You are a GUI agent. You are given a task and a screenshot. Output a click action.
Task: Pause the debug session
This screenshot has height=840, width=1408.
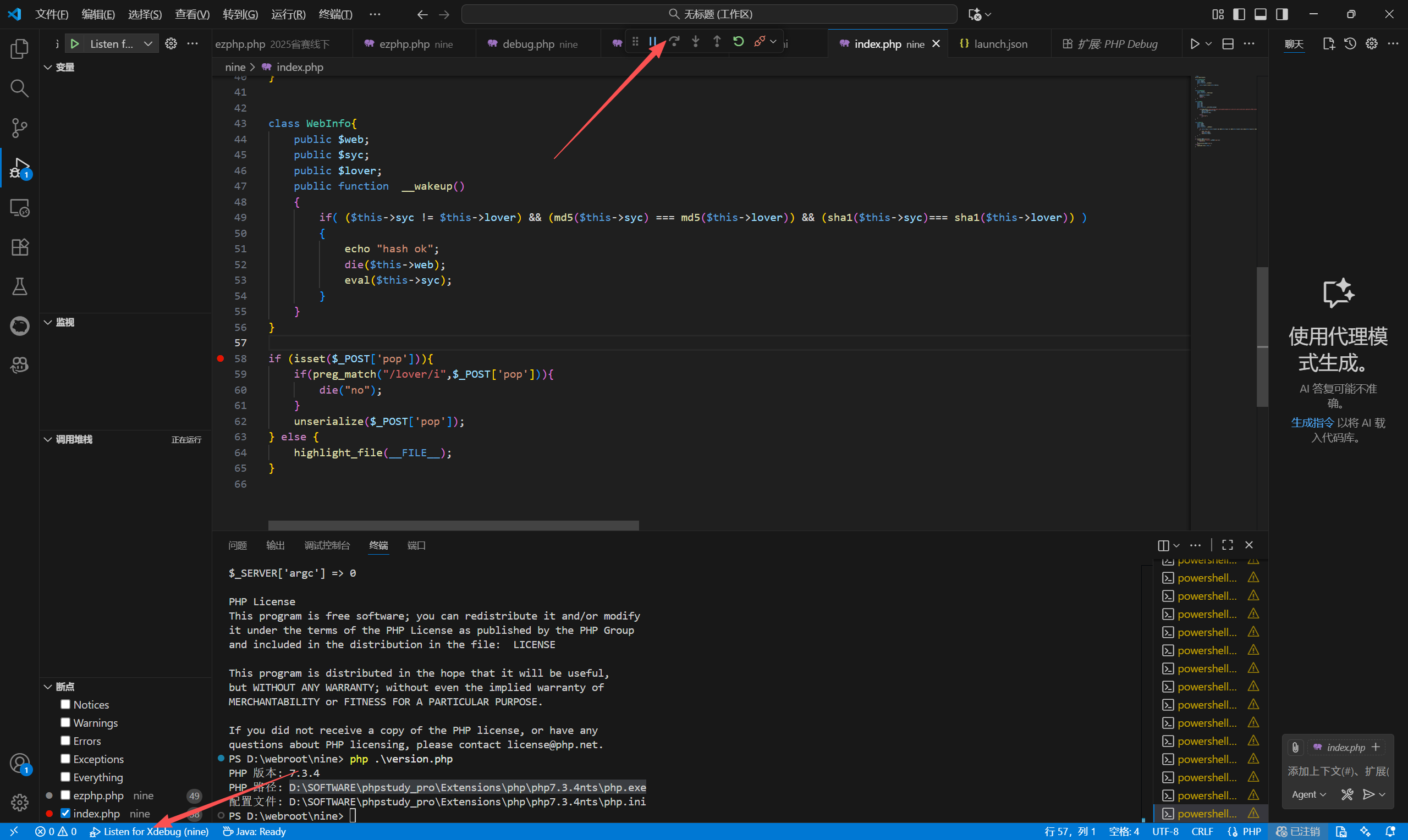click(653, 41)
